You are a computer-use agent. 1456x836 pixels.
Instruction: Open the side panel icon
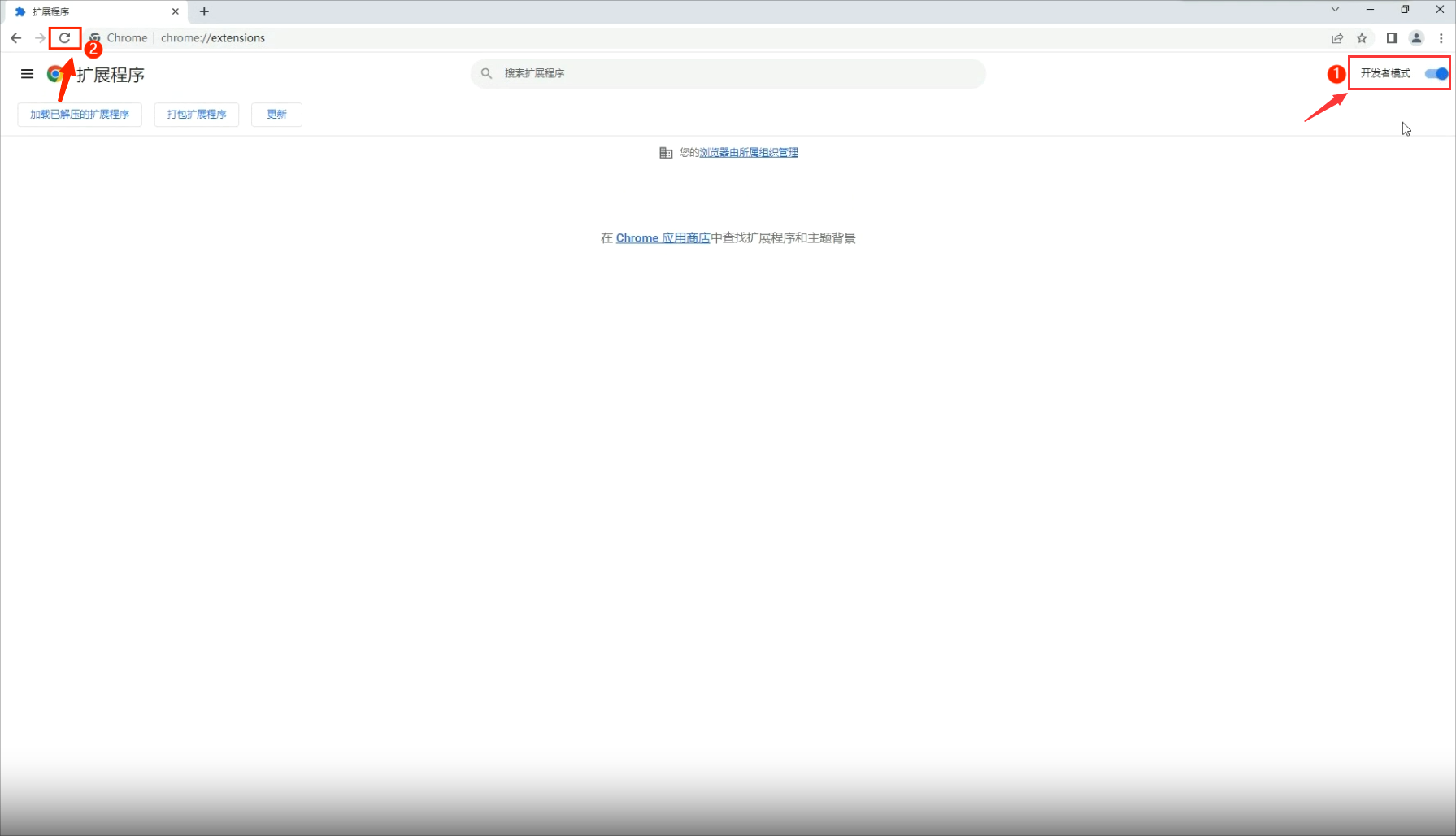click(x=1392, y=38)
